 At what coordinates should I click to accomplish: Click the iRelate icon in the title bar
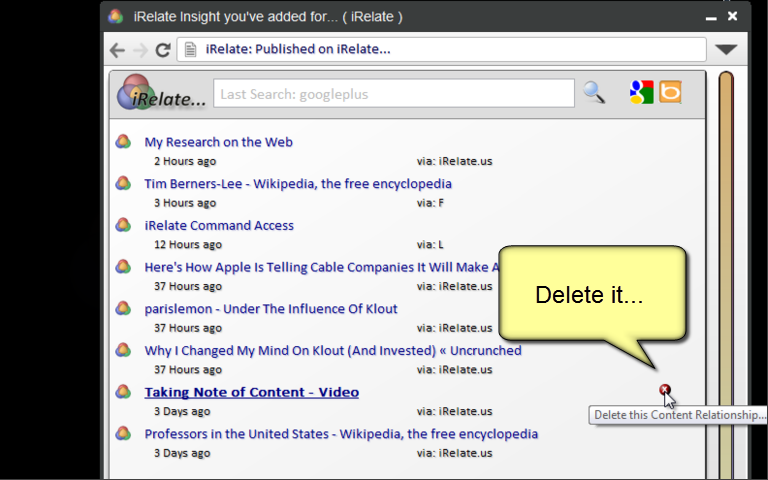point(116,16)
